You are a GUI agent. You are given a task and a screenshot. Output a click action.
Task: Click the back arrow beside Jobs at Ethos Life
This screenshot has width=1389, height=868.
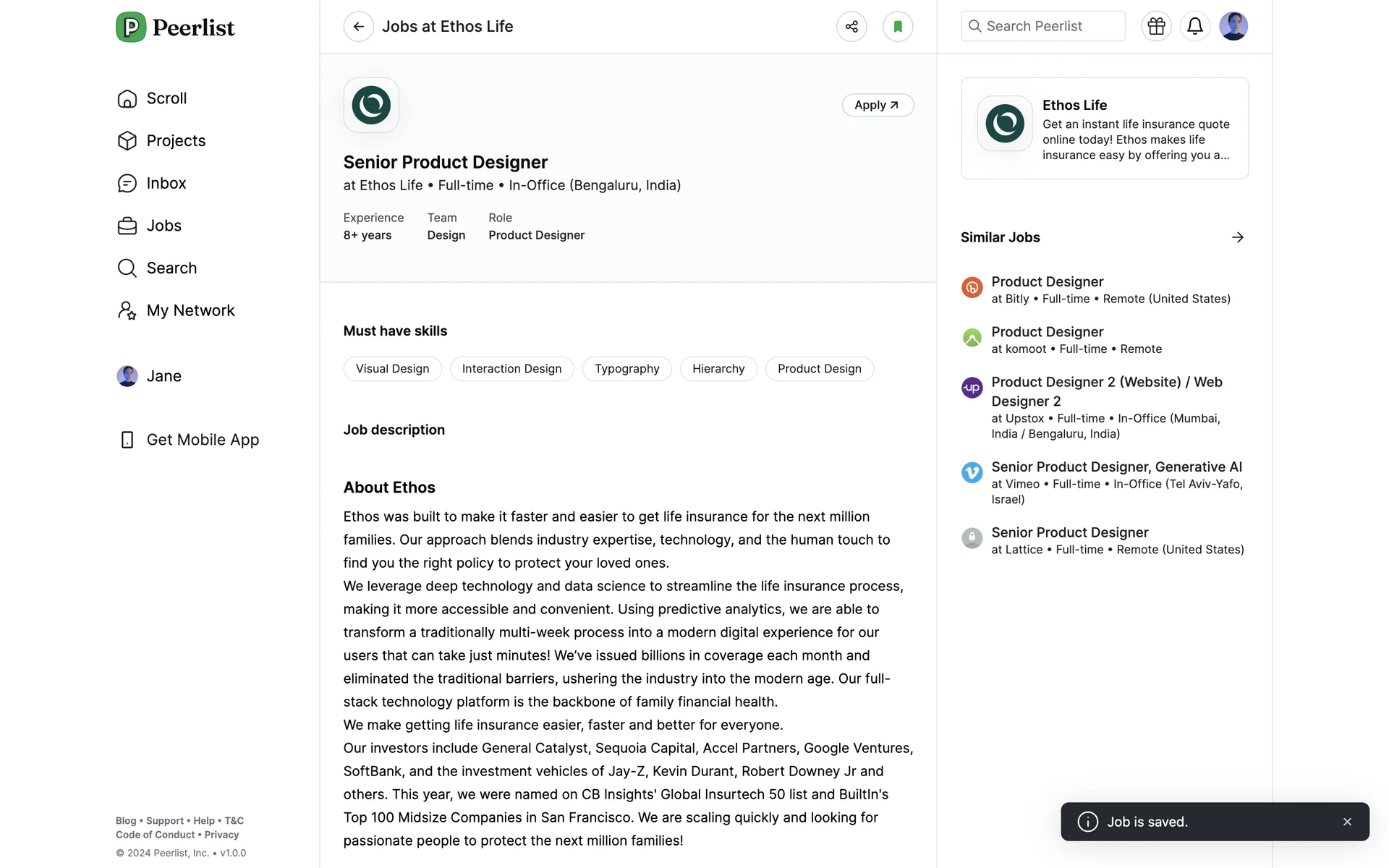pyautogui.click(x=358, y=27)
